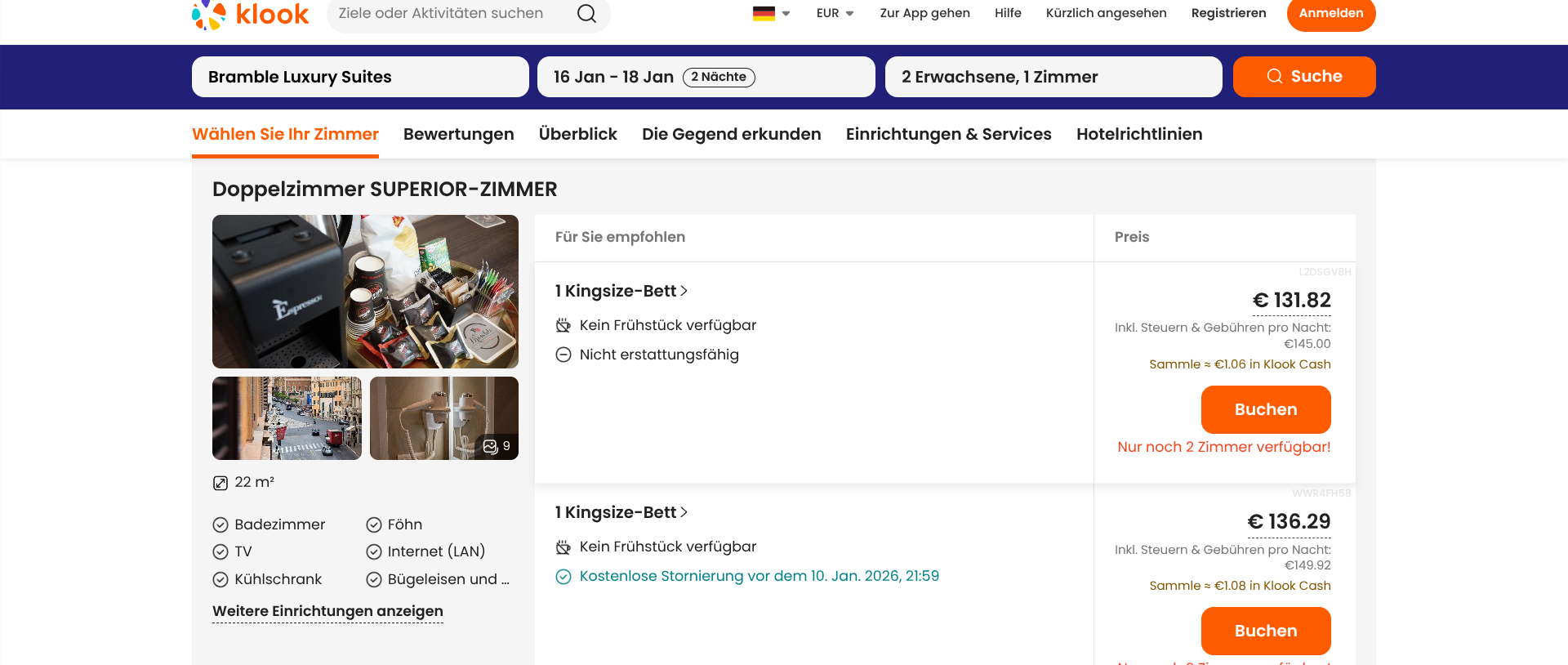1568x665 pixels.
Task: Click the German flag language icon
Action: [x=764, y=13]
